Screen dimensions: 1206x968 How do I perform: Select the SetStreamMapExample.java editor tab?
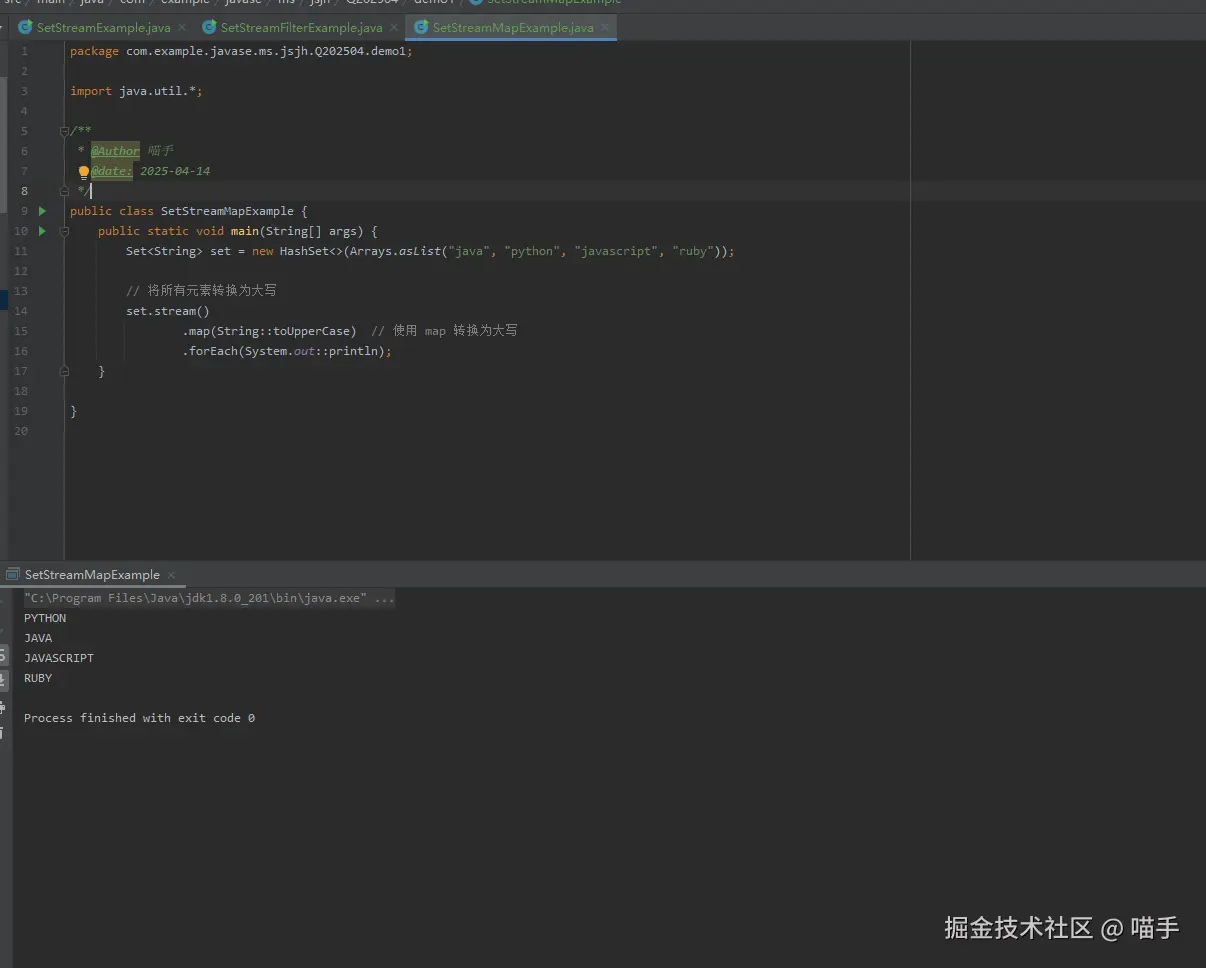coord(513,28)
